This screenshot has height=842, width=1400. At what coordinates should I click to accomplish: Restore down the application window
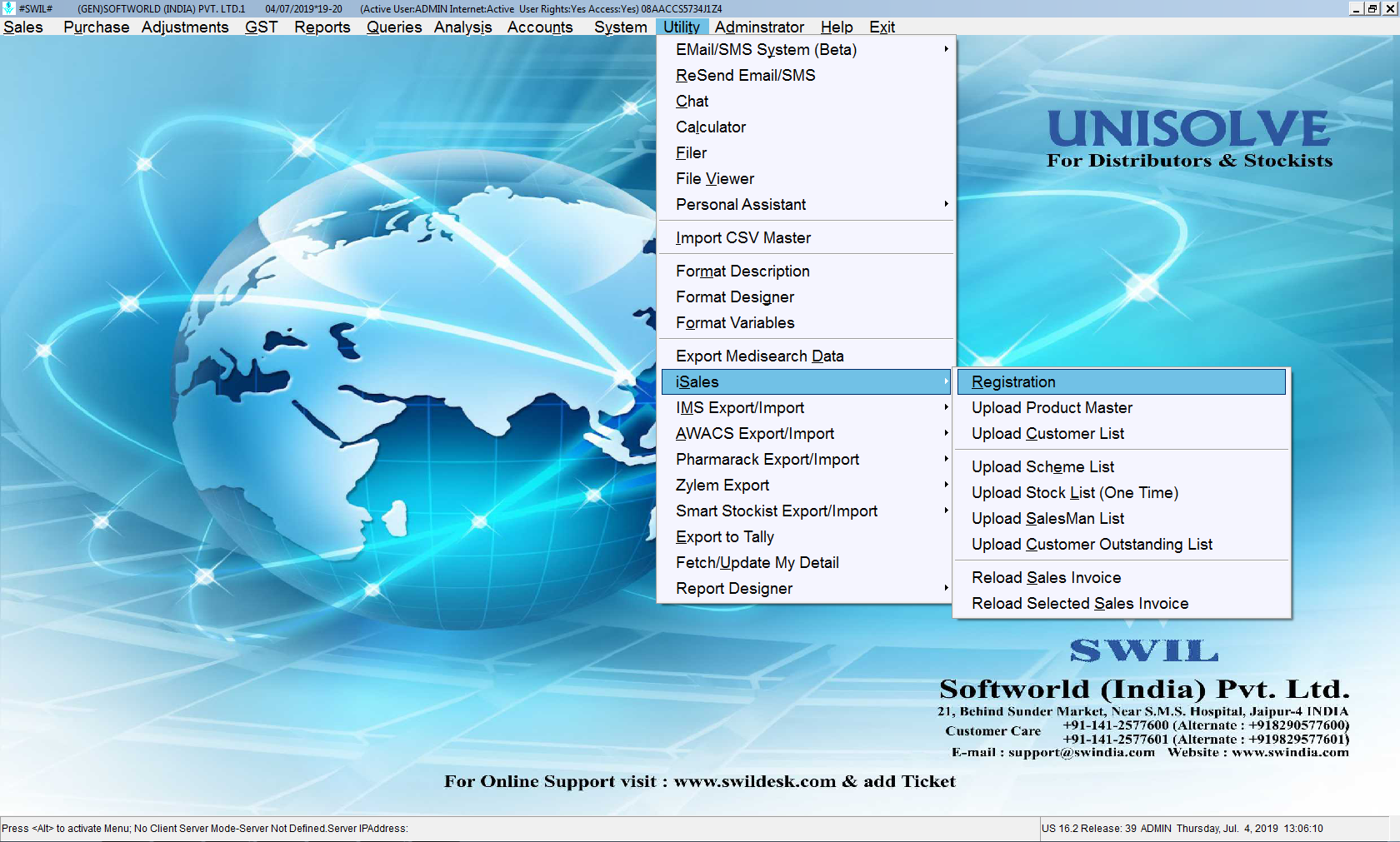tap(1372, 8)
